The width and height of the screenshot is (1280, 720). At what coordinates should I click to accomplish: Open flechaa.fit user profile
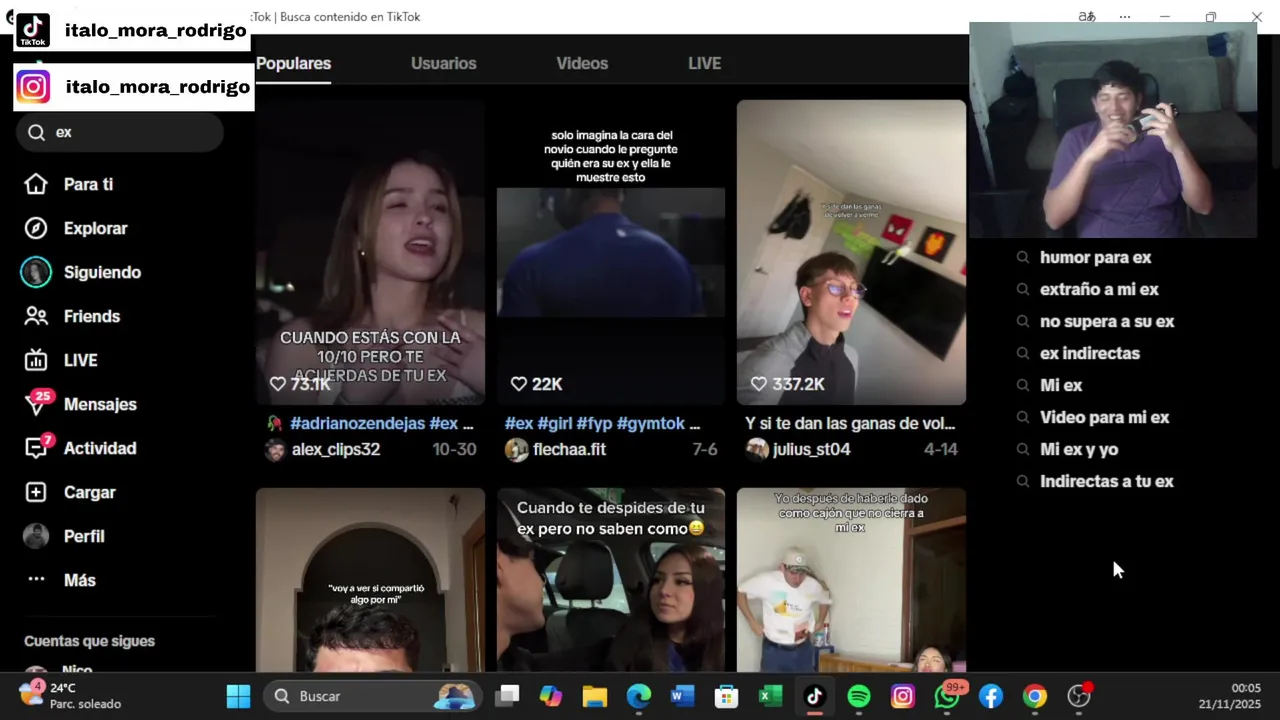pyautogui.click(x=569, y=449)
